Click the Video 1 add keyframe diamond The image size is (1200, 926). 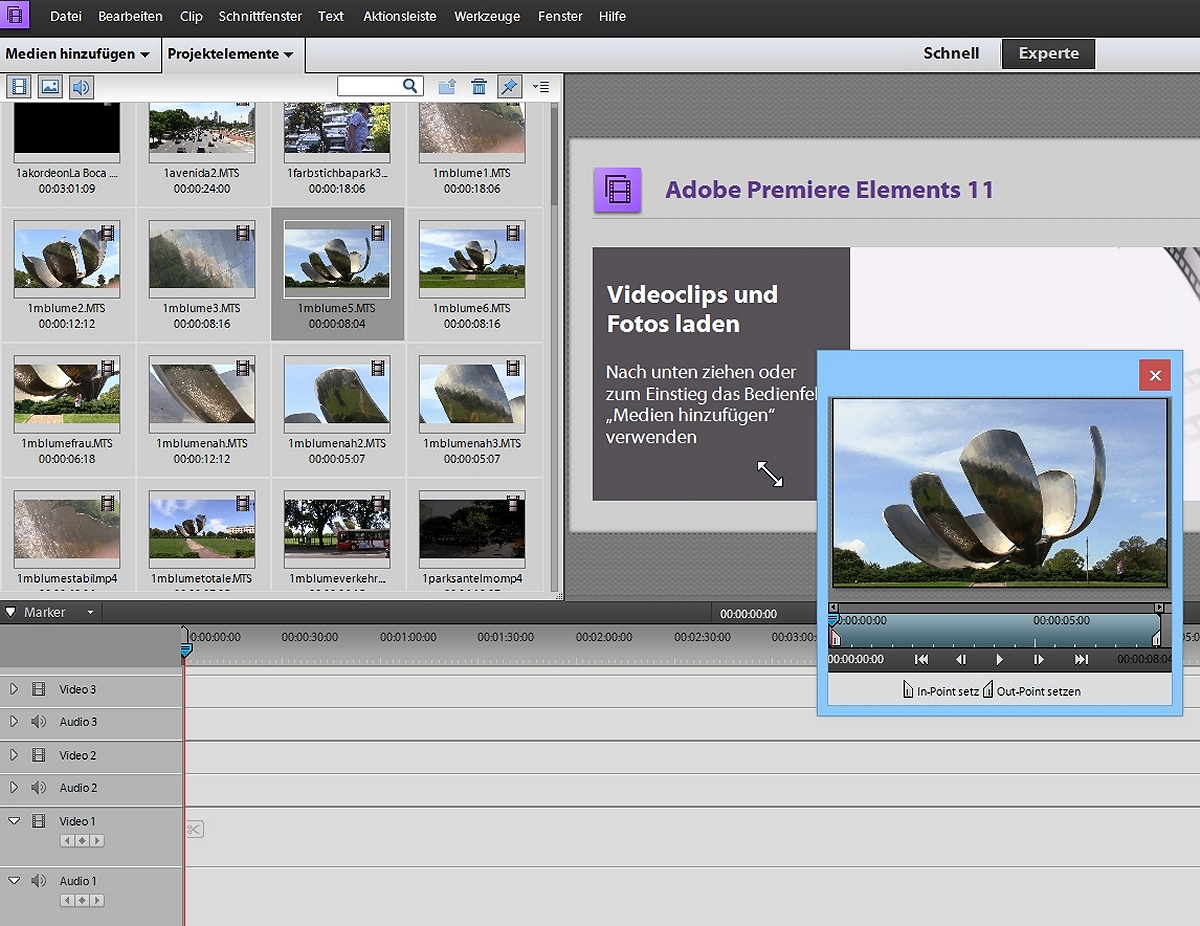(x=82, y=841)
